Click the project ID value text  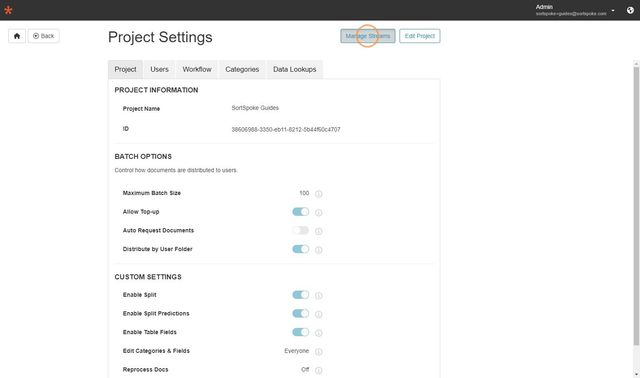point(286,129)
